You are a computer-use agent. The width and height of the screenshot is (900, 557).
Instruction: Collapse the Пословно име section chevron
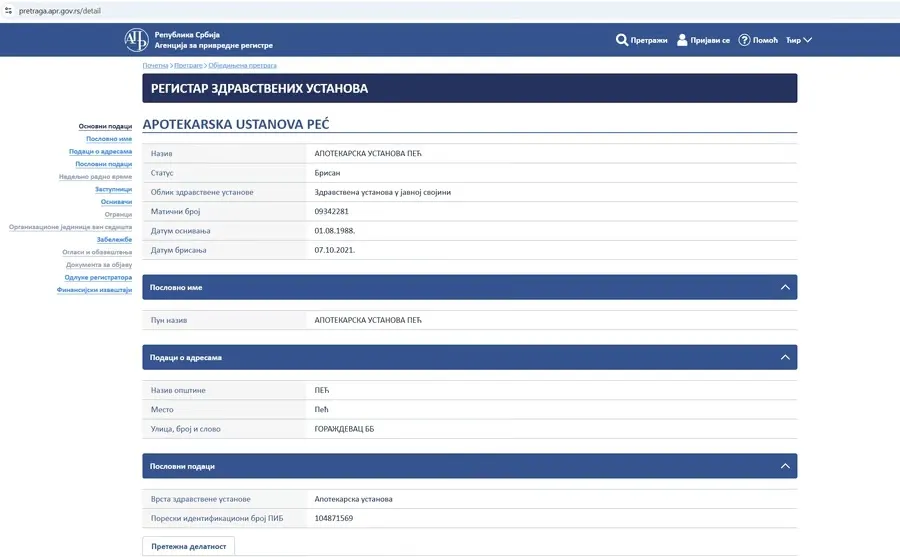point(785,287)
